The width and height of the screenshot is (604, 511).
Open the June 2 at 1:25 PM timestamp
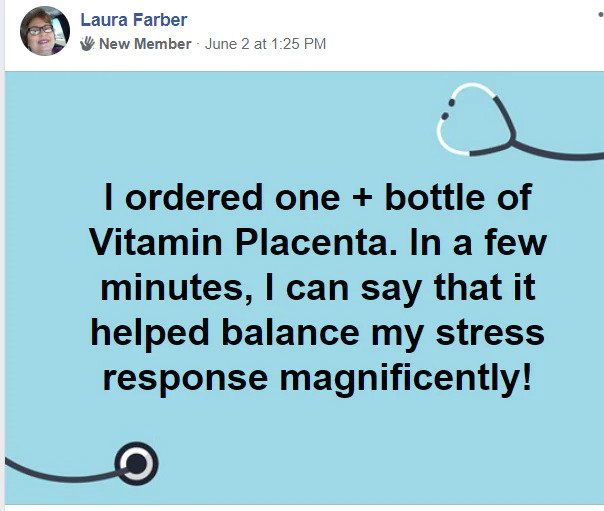click(x=265, y=44)
